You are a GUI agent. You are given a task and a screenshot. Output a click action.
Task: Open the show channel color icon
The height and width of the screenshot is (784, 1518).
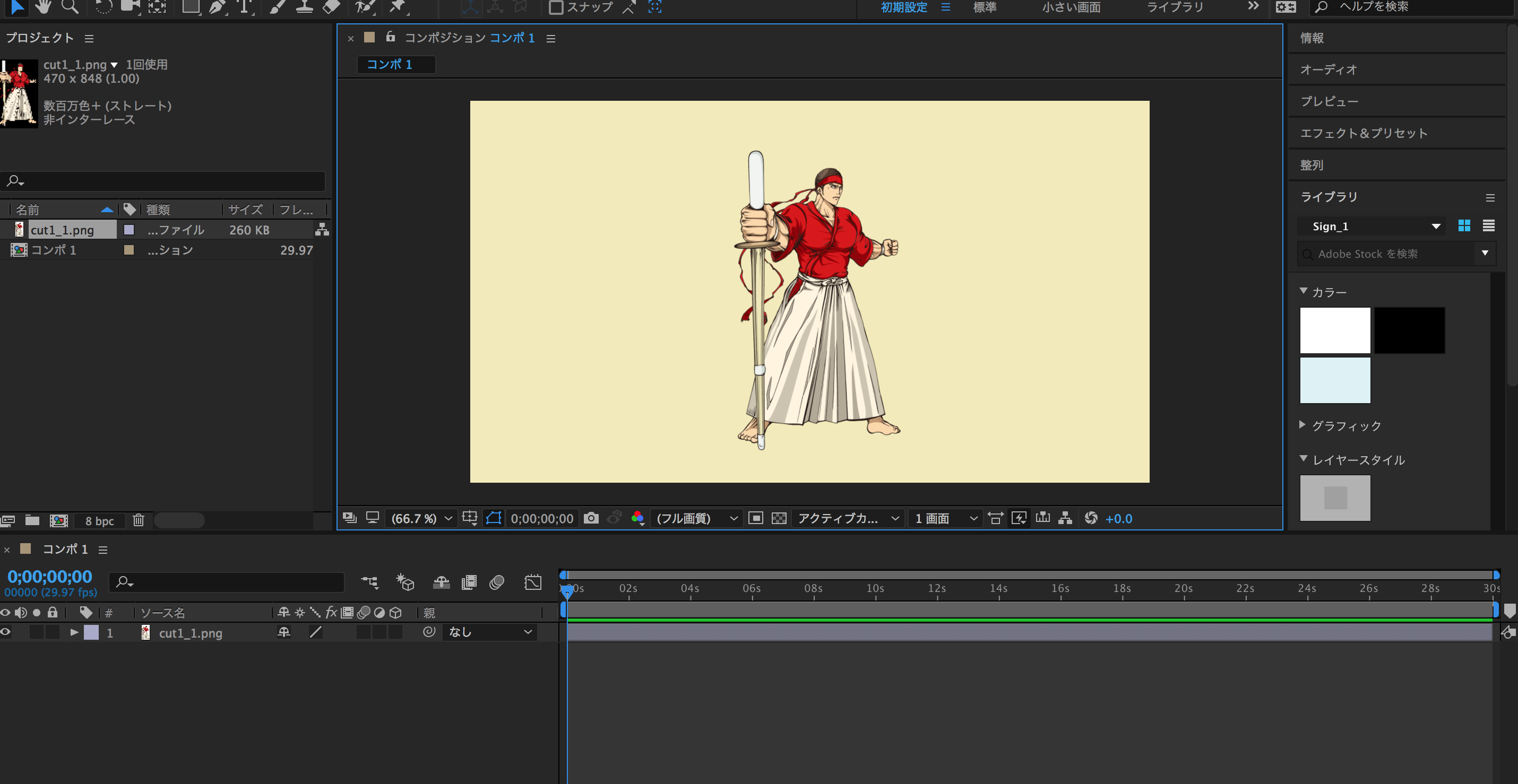click(x=637, y=518)
